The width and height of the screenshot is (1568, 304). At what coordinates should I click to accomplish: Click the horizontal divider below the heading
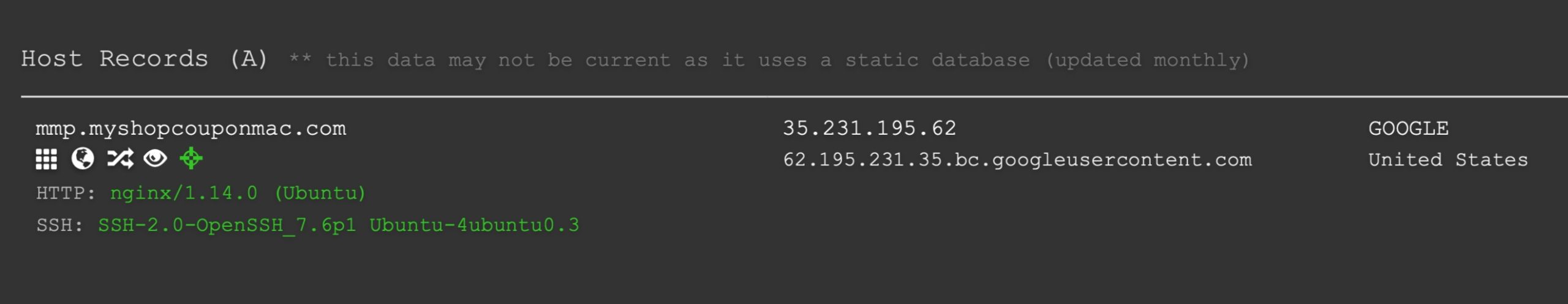(794, 96)
